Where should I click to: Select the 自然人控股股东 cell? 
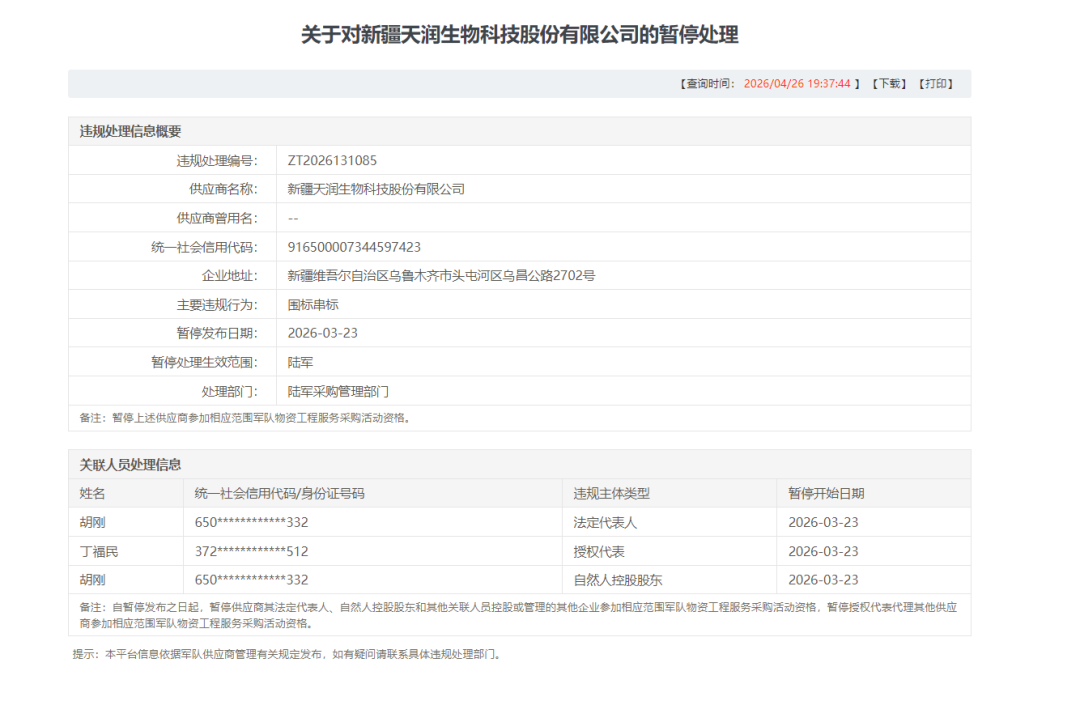point(618,580)
